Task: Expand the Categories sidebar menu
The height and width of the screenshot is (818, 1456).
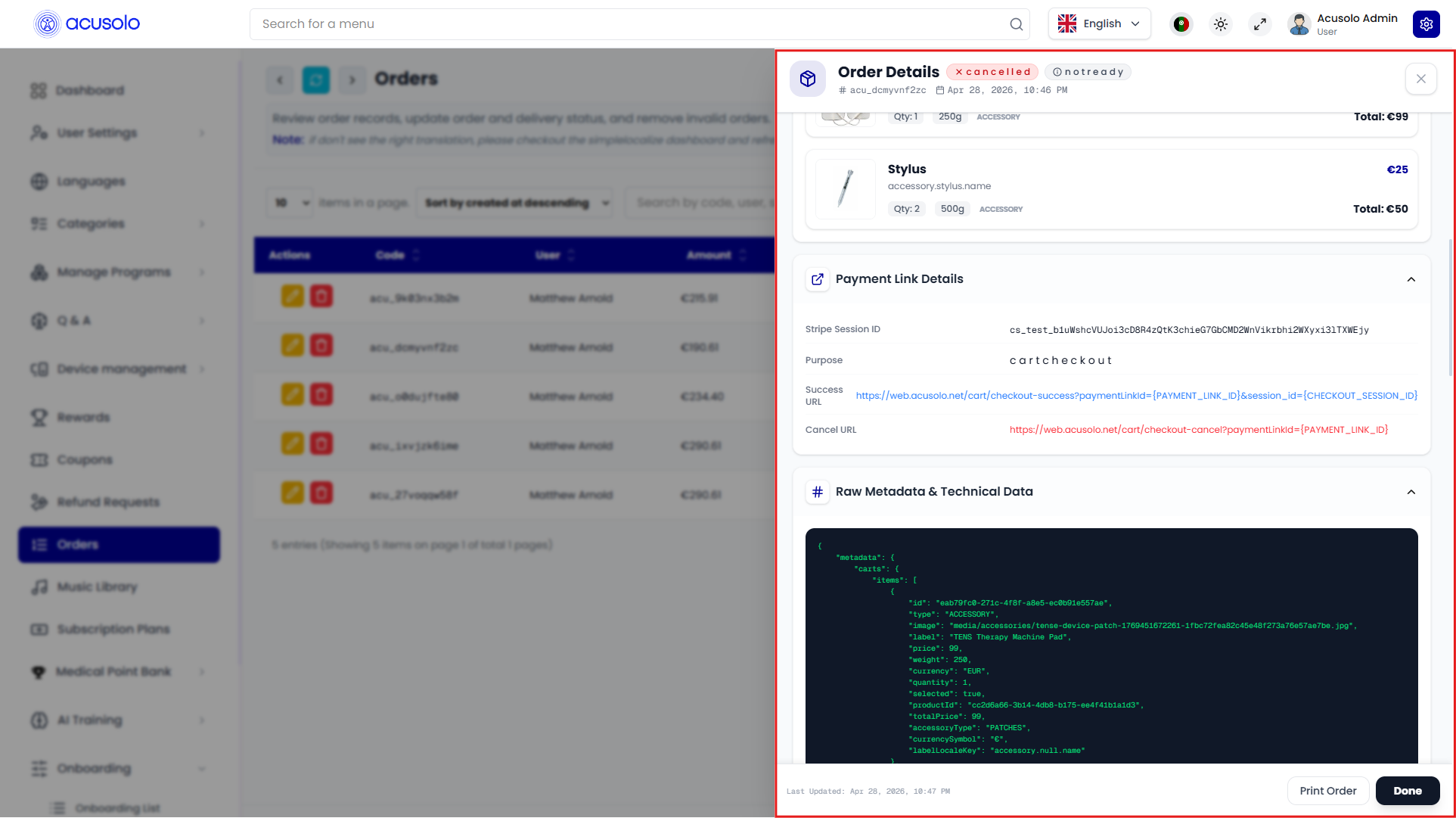Action: click(119, 224)
